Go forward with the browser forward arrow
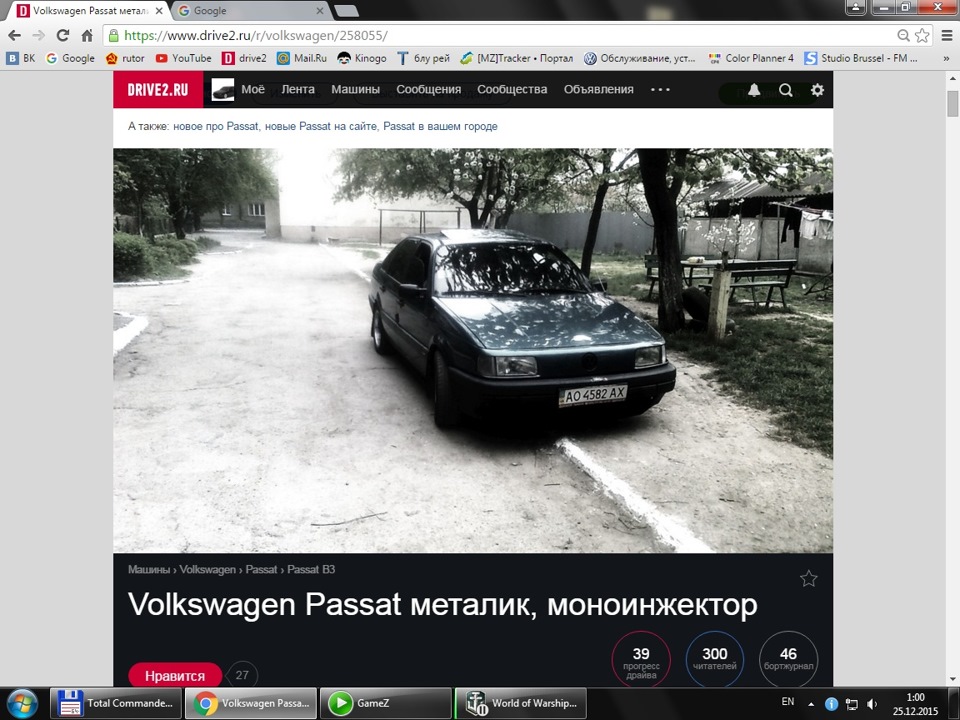The height and width of the screenshot is (720, 960). [x=39, y=36]
